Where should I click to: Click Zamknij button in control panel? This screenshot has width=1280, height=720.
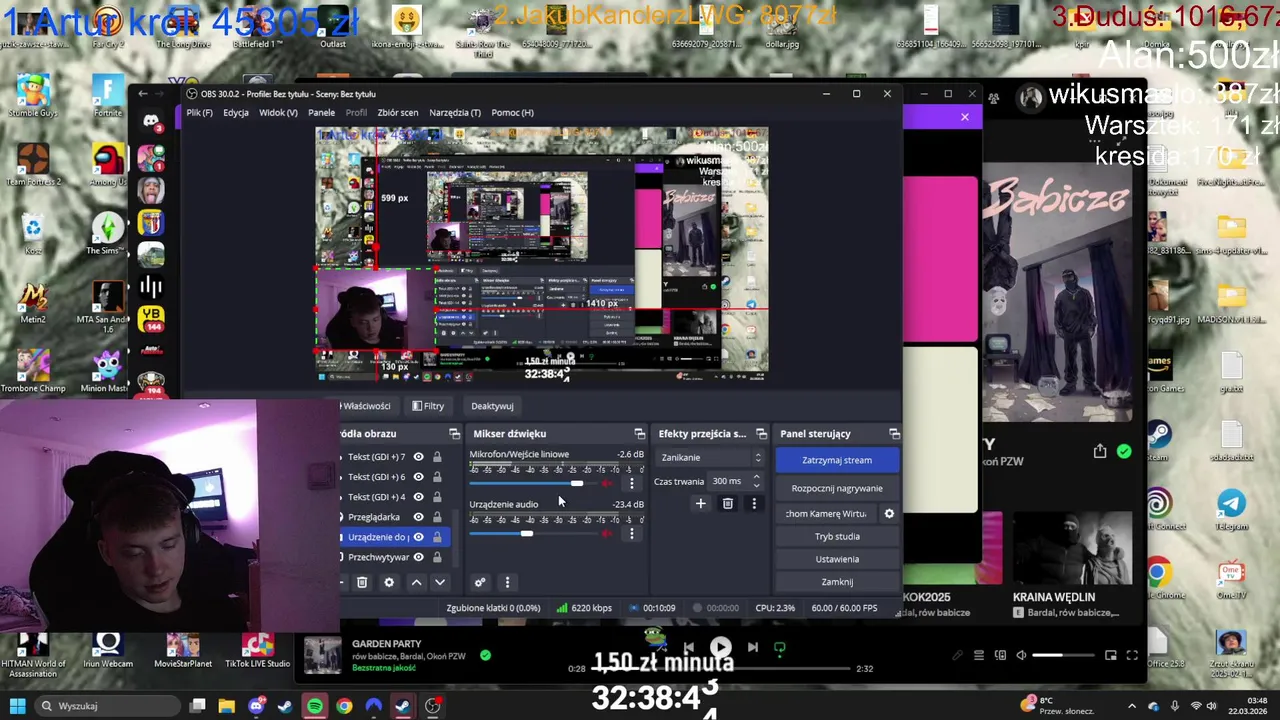click(837, 582)
